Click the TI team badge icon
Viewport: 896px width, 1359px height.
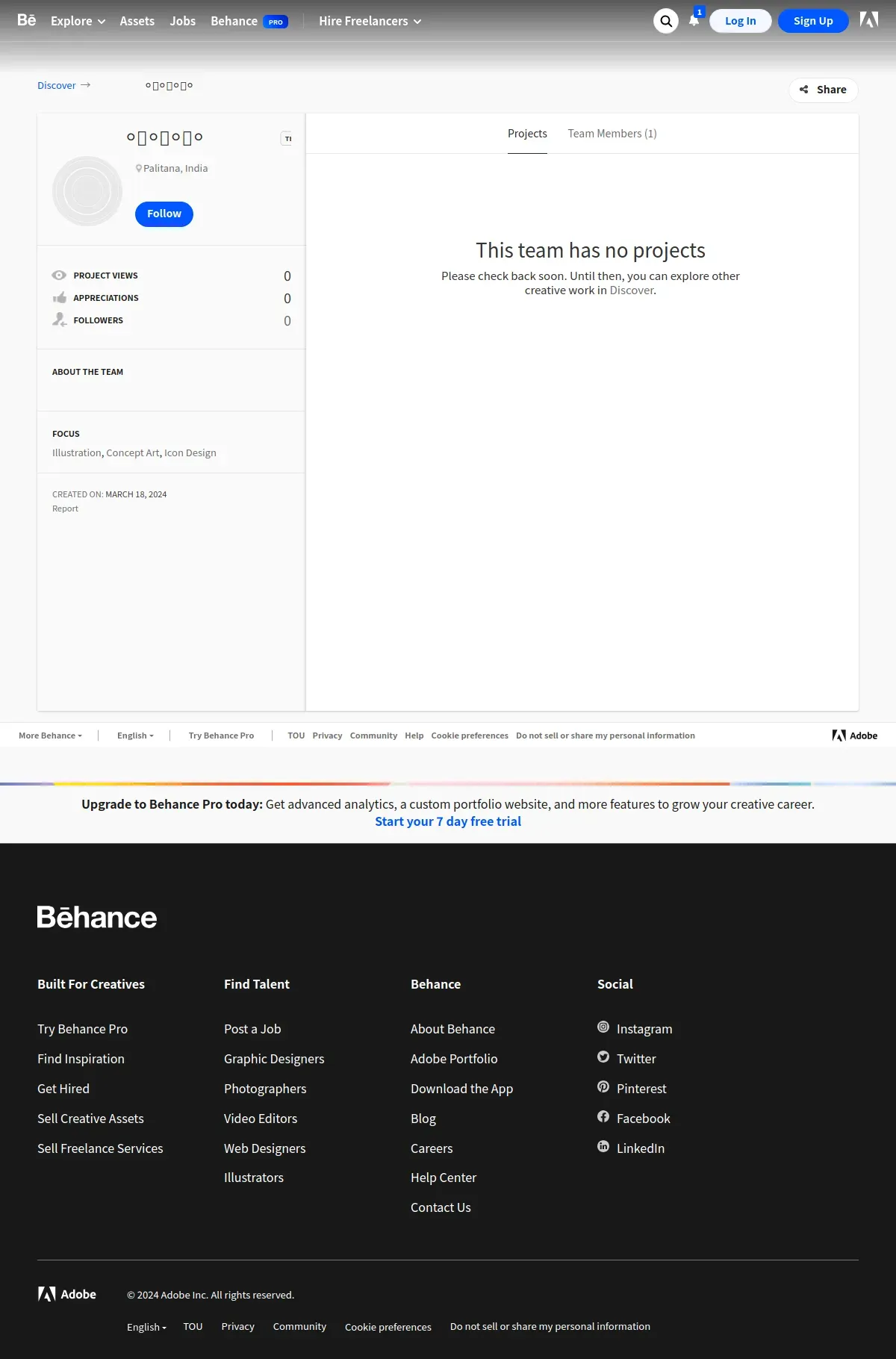(x=287, y=139)
